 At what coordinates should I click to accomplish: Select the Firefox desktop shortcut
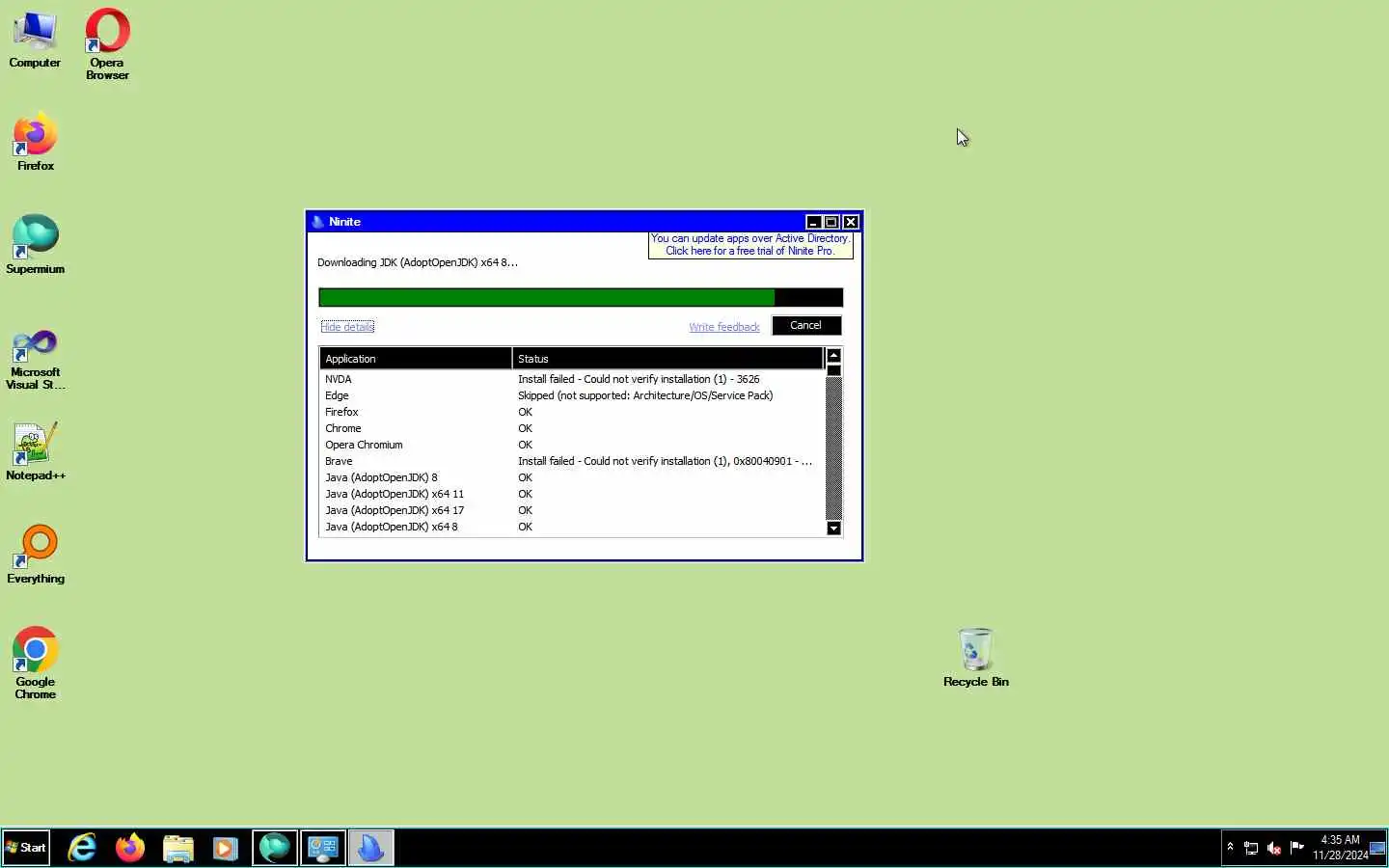click(x=36, y=142)
